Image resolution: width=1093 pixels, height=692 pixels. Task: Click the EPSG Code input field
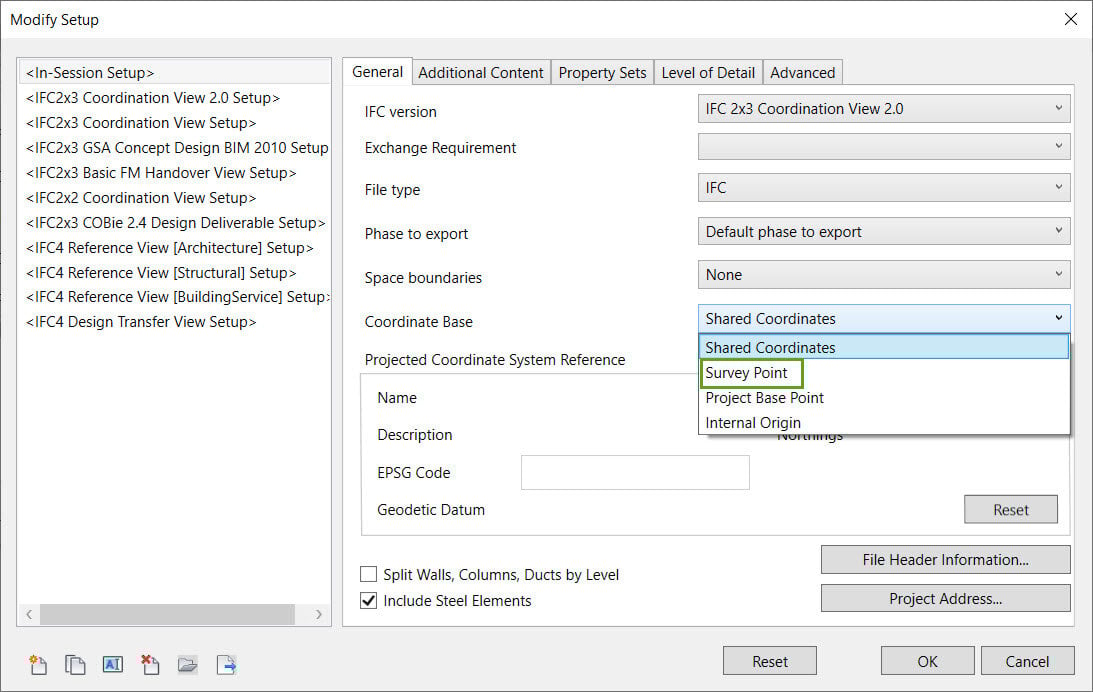(x=634, y=472)
